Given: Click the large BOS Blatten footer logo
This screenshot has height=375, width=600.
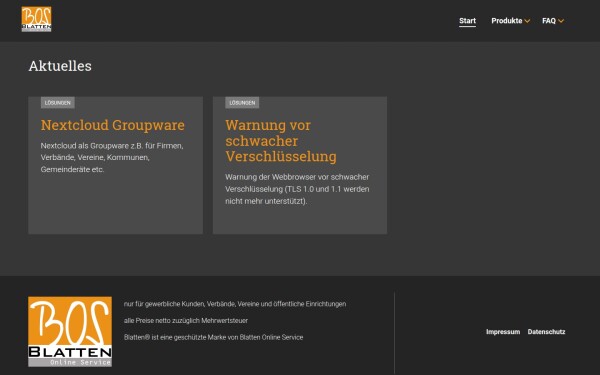Looking at the screenshot, I should coord(70,331).
